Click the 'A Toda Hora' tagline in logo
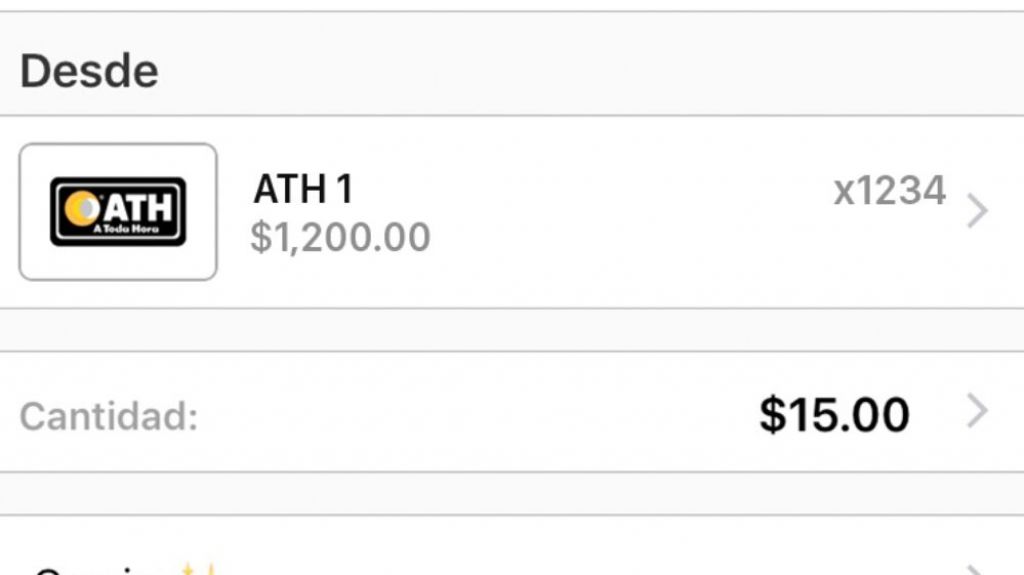This screenshot has width=1024, height=575. pos(124,230)
